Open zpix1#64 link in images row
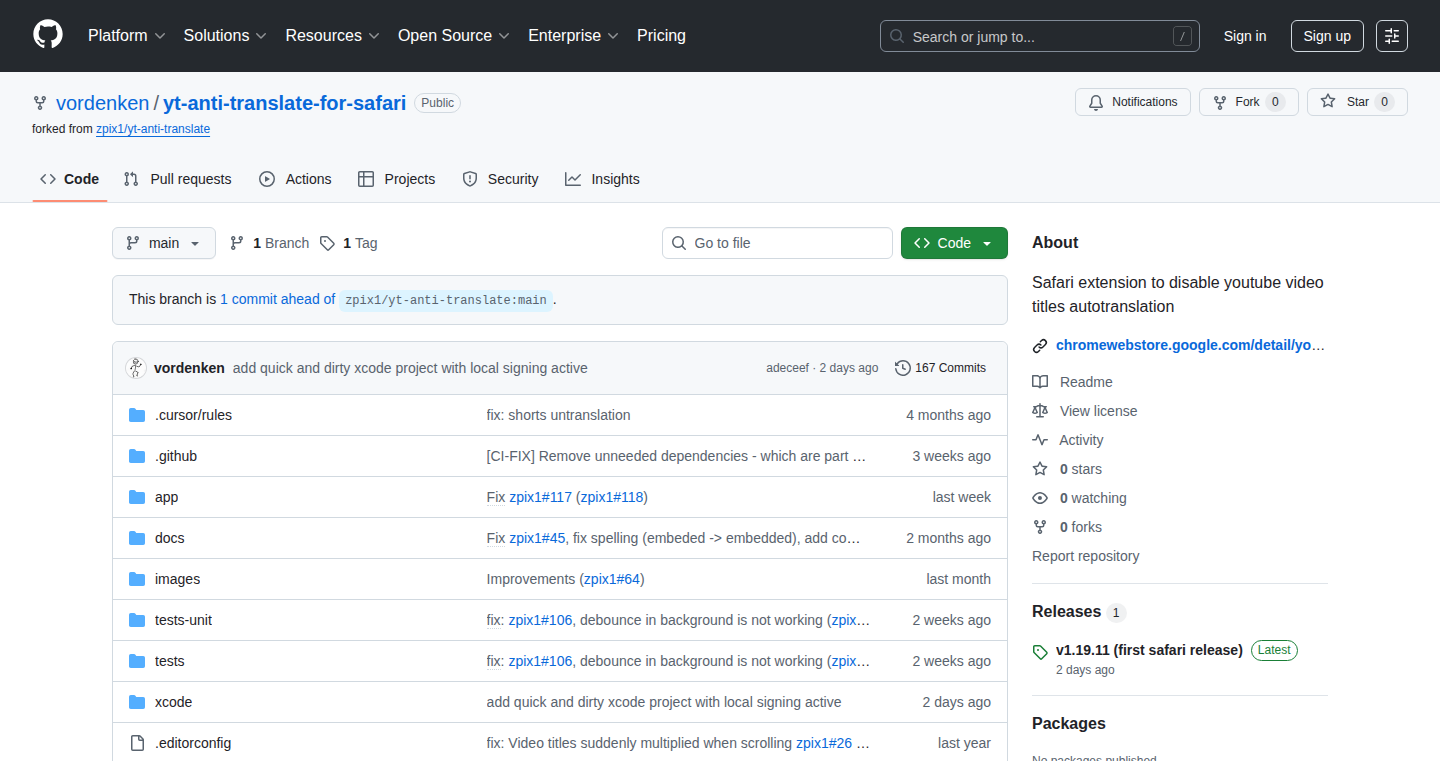 click(612, 579)
